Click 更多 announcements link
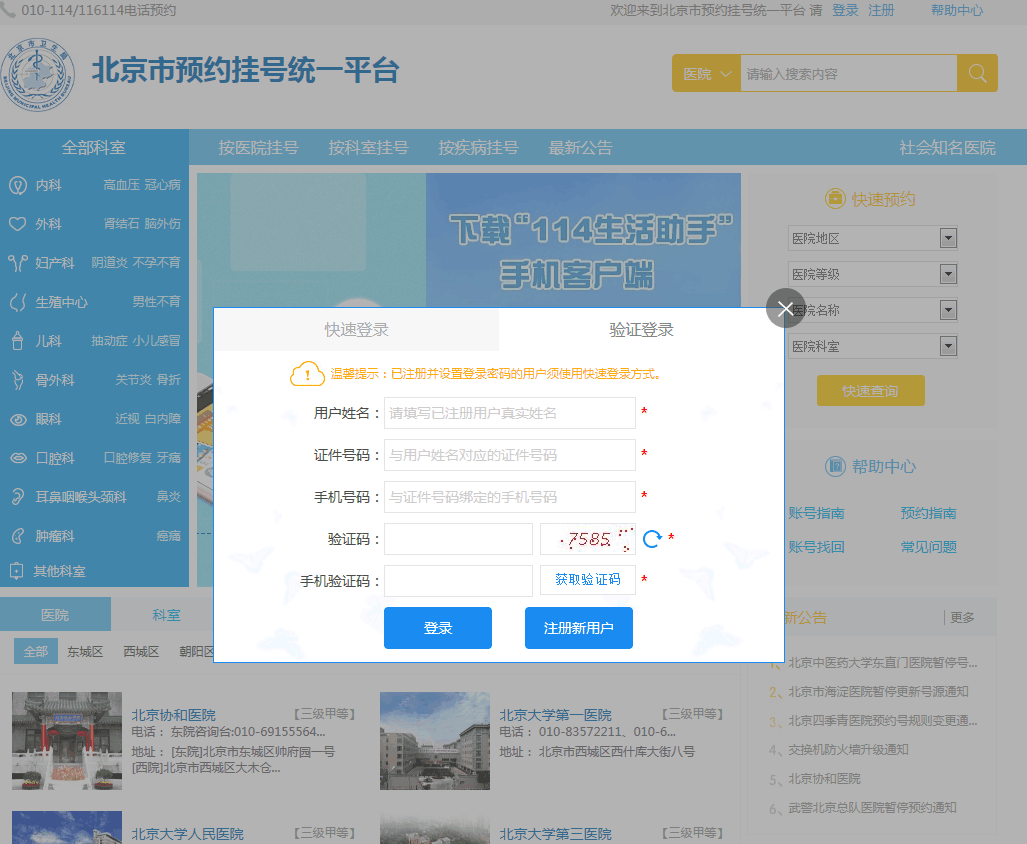The width and height of the screenshot is (1027, 844). point(962,617)
